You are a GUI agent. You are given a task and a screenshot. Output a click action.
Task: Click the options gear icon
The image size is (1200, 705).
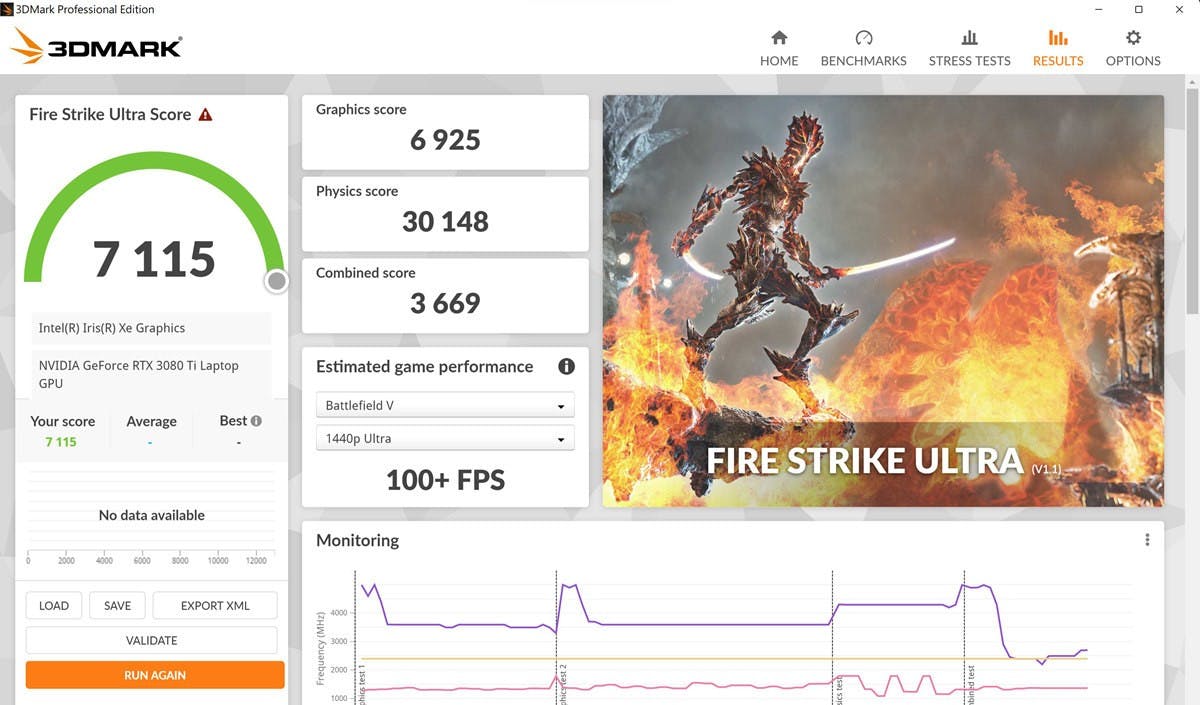1133,38
